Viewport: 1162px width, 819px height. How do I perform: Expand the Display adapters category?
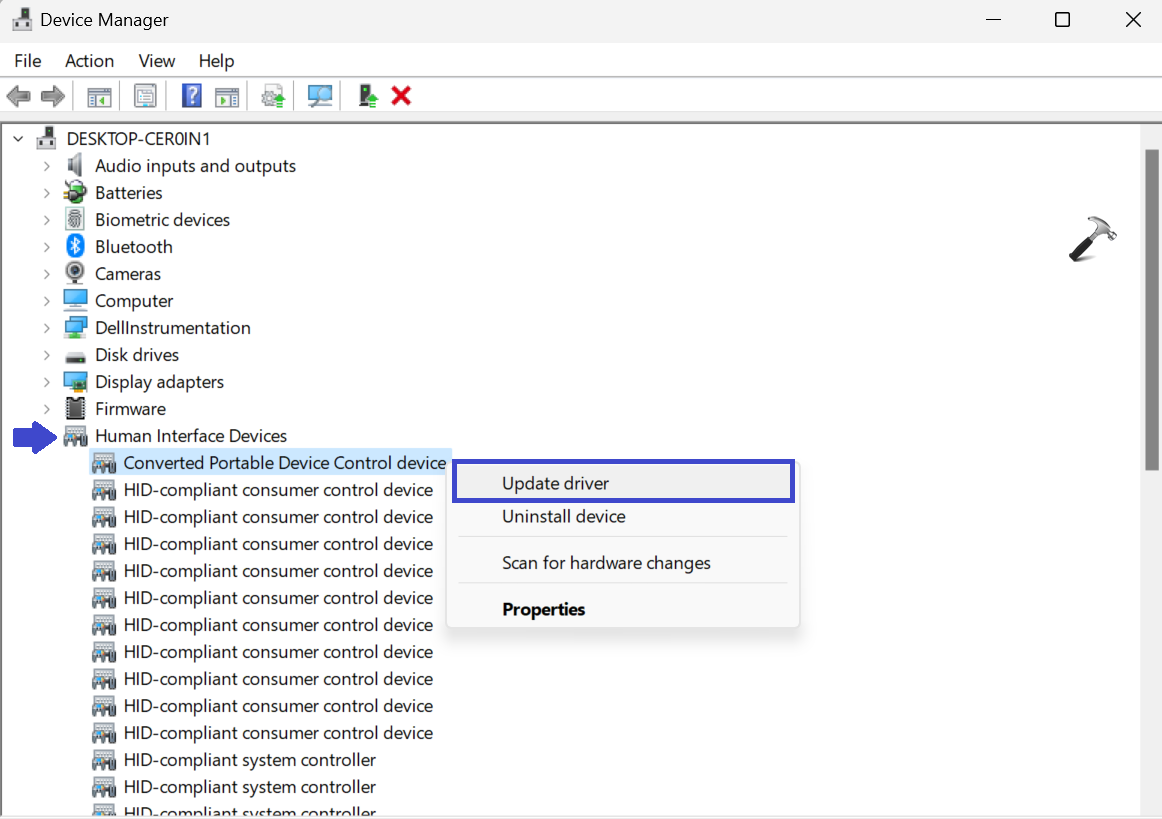[47, 382]
